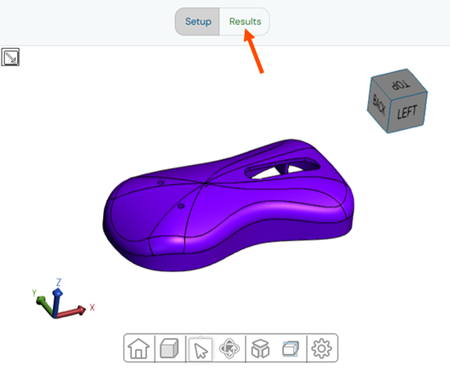Click the X axis of triad
The width and height of the screenshot is (450, 369).
tap(72, 312)
